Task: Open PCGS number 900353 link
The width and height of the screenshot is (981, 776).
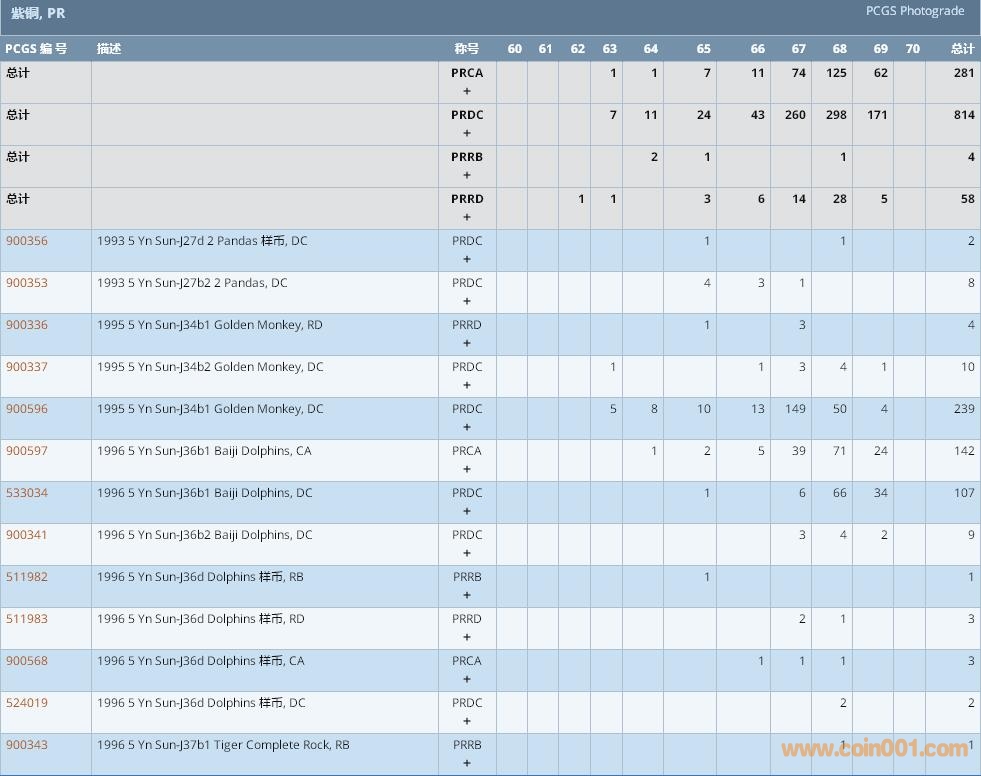Action: [x=27, y=283]
